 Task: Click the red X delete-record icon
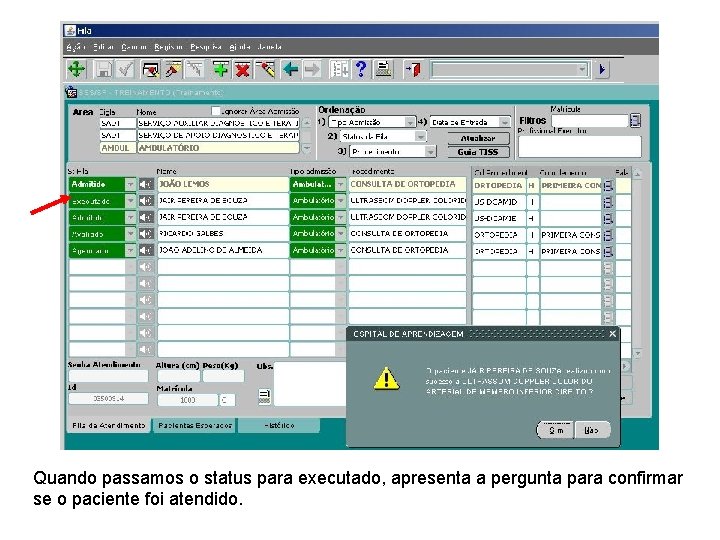(x=242, y=70)
